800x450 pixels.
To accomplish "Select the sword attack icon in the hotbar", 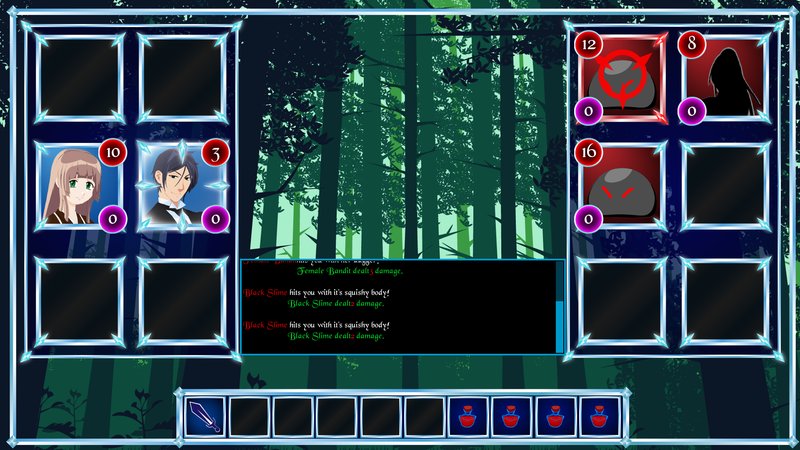I will (205, 417).
